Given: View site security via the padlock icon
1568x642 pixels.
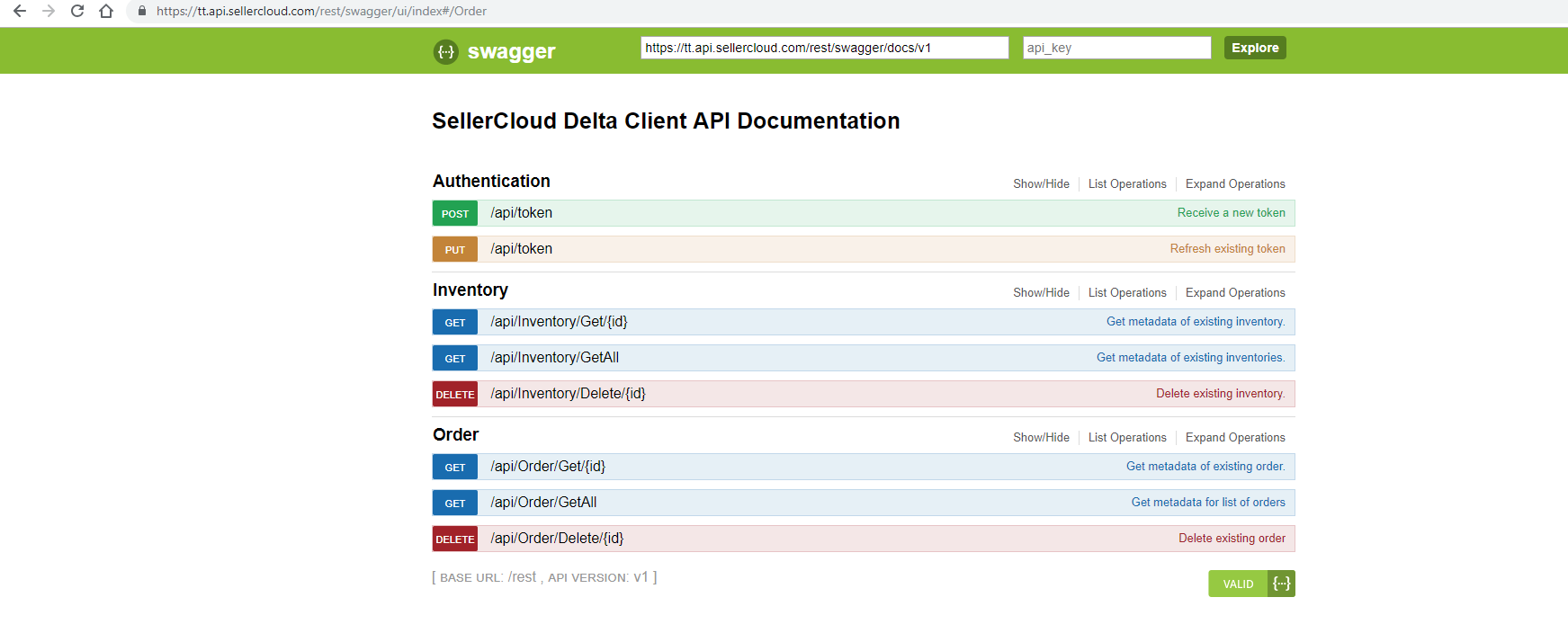Looking at the screenshot, I should pyautogui.click(x=141, y=11).
